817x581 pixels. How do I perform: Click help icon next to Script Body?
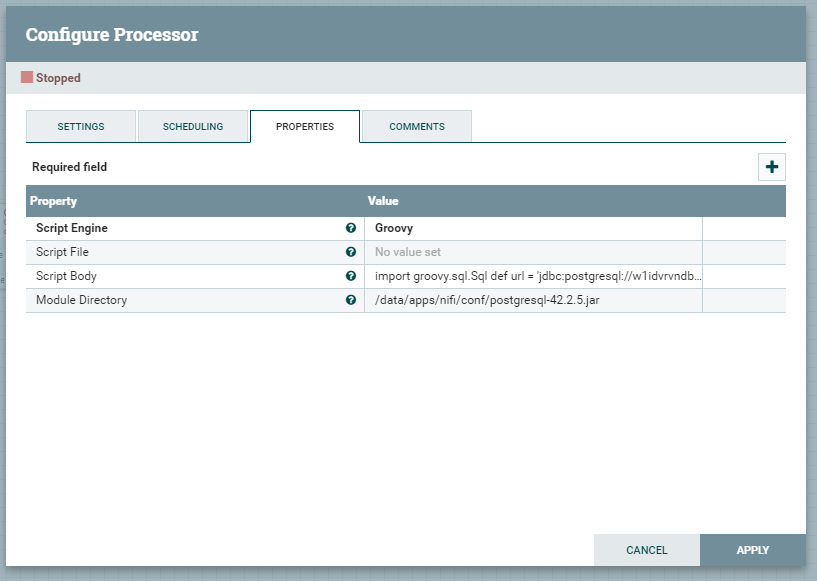(x=351, y=276)
